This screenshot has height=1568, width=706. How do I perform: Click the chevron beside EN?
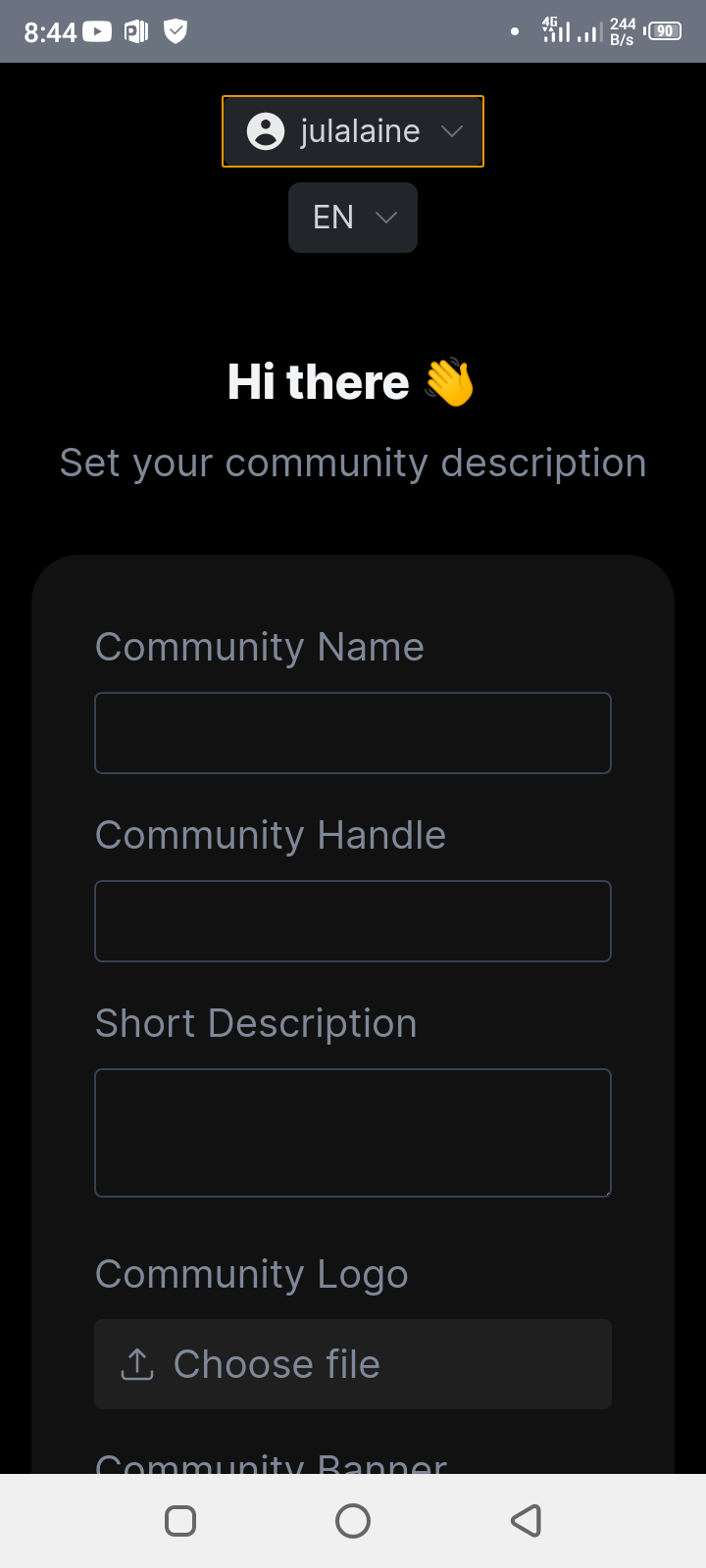386,218
